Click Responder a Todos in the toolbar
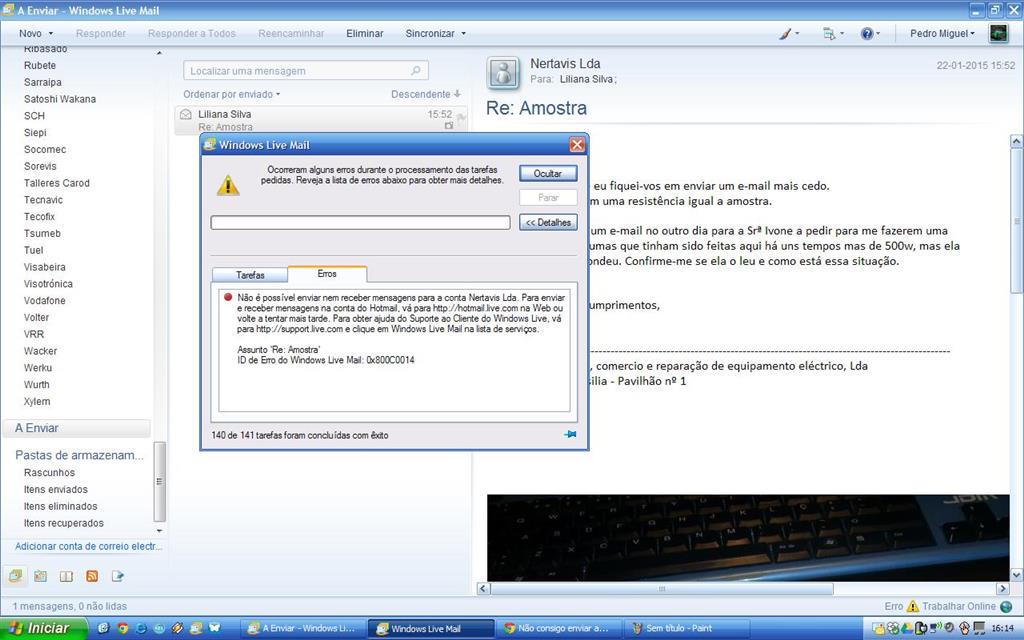Screen dimensions: 1024x640 point(191,33)
